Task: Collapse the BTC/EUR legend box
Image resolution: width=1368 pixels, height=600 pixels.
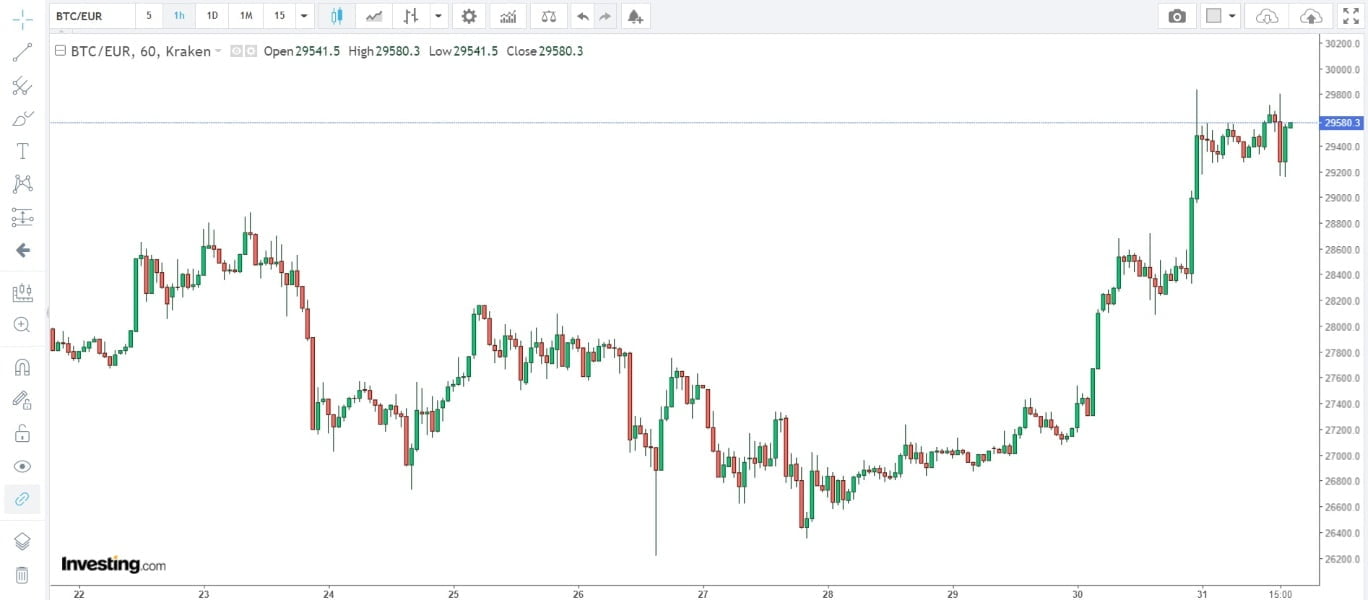Action: (61, 51)
